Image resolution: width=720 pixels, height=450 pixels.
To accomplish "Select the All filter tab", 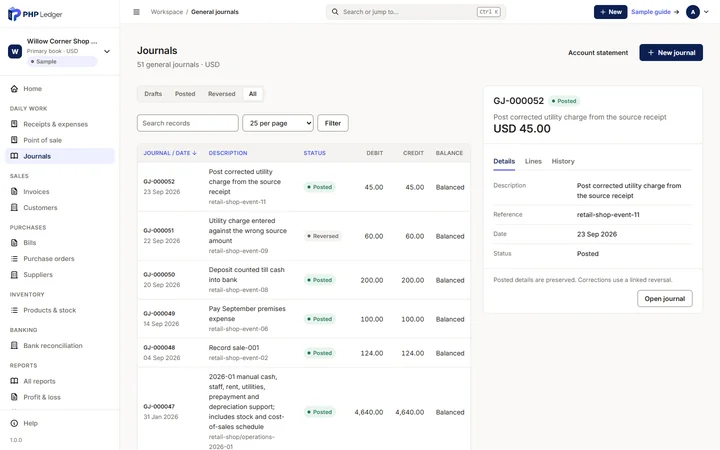I will pos(253,94).
